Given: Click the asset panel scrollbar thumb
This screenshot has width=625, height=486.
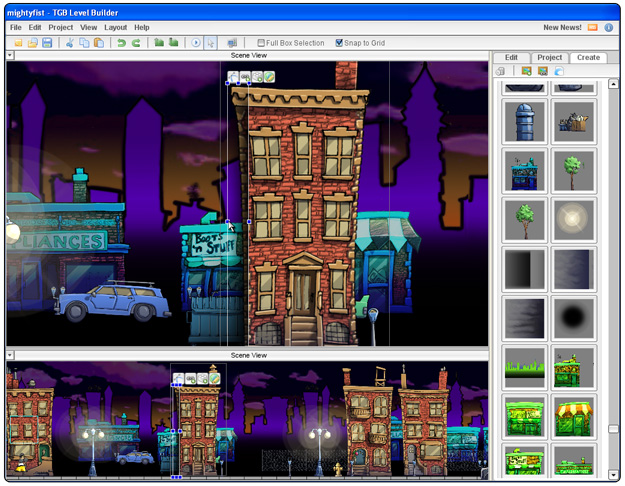Looking at the screenshot, I should tap(613, 429).
